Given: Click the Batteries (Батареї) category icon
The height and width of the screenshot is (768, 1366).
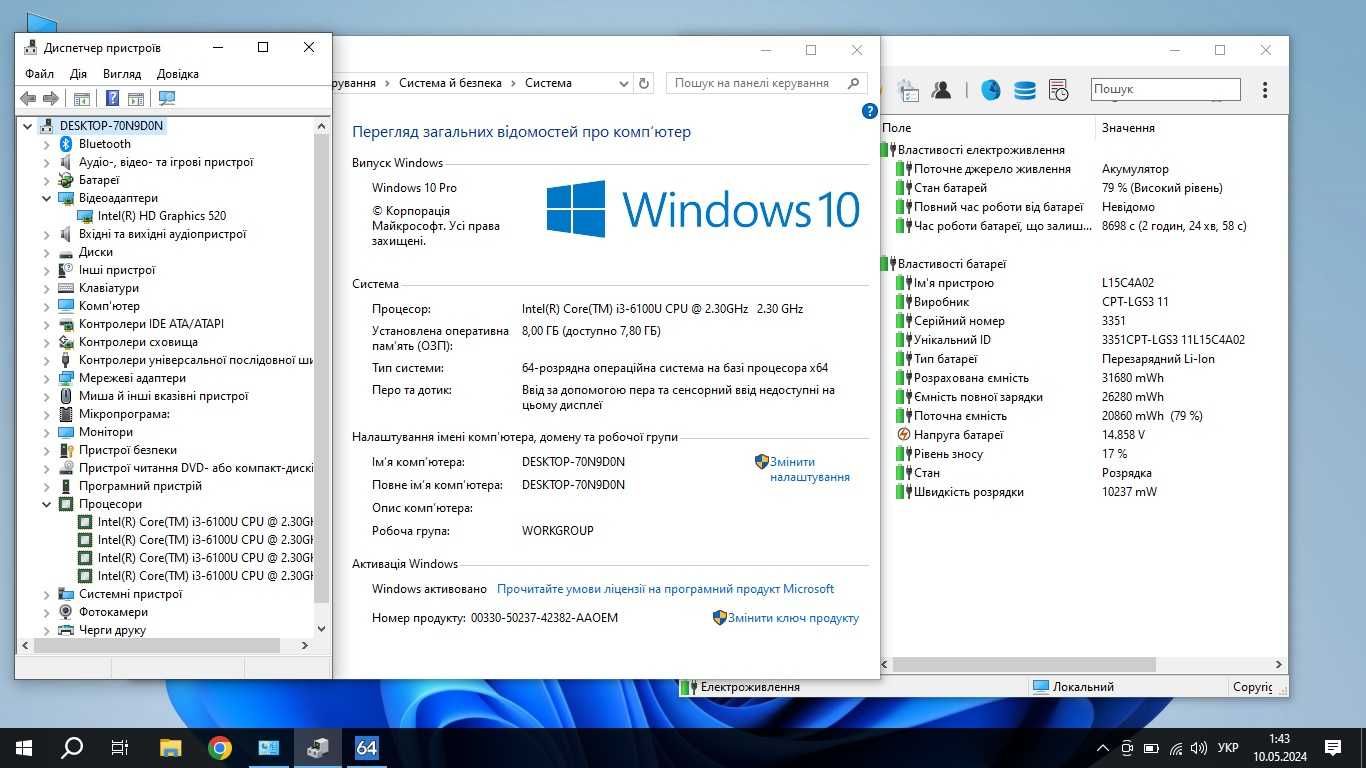Looking at the screenshot, I should coord(66,180).
